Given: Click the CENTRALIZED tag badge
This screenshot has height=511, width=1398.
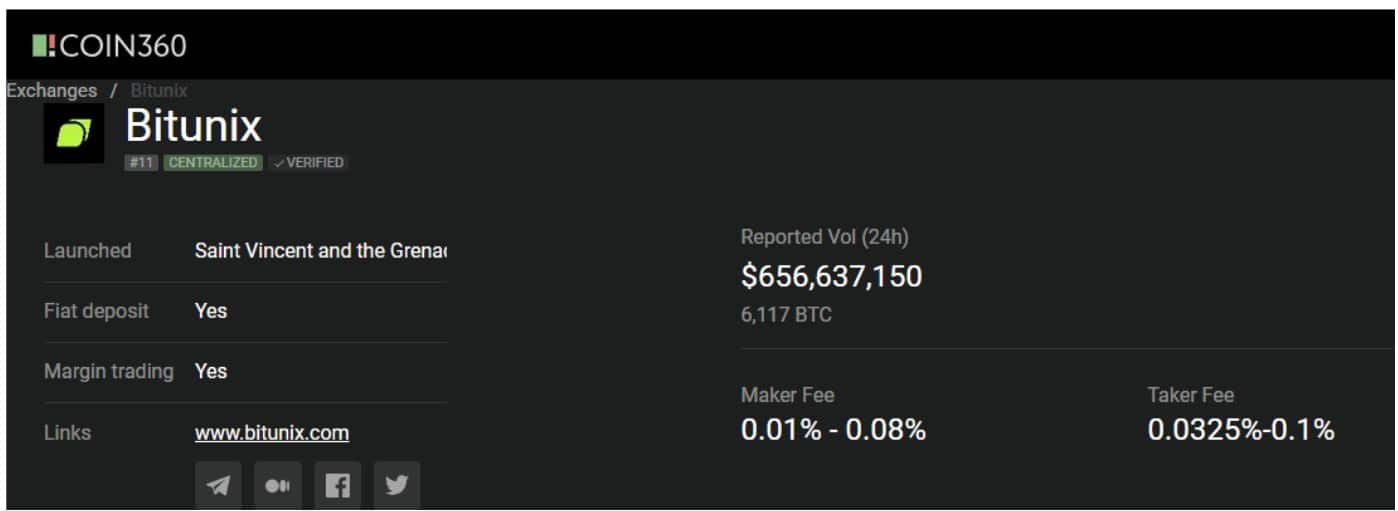Looking at the screenshot, I should pyautogui.click(x=213, y=163).
